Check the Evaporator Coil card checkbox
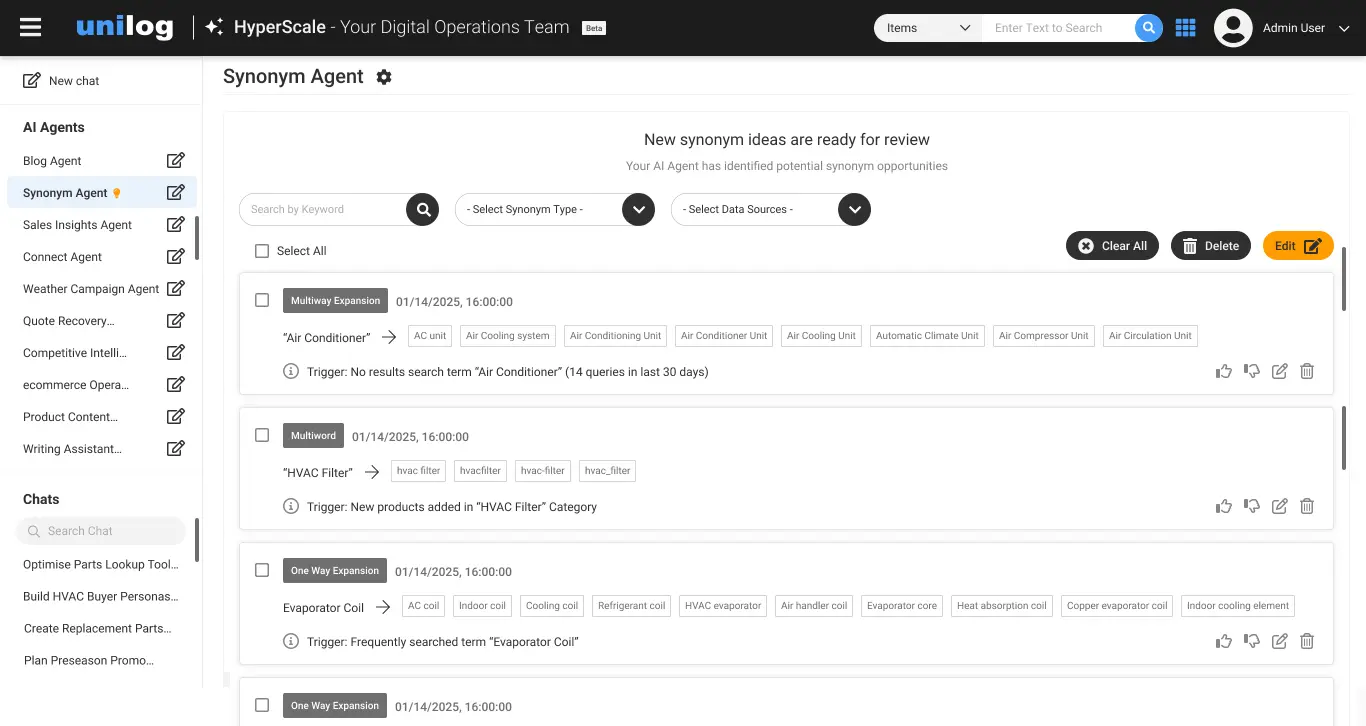The image size is (1366, 726). [x=262, y=570]
